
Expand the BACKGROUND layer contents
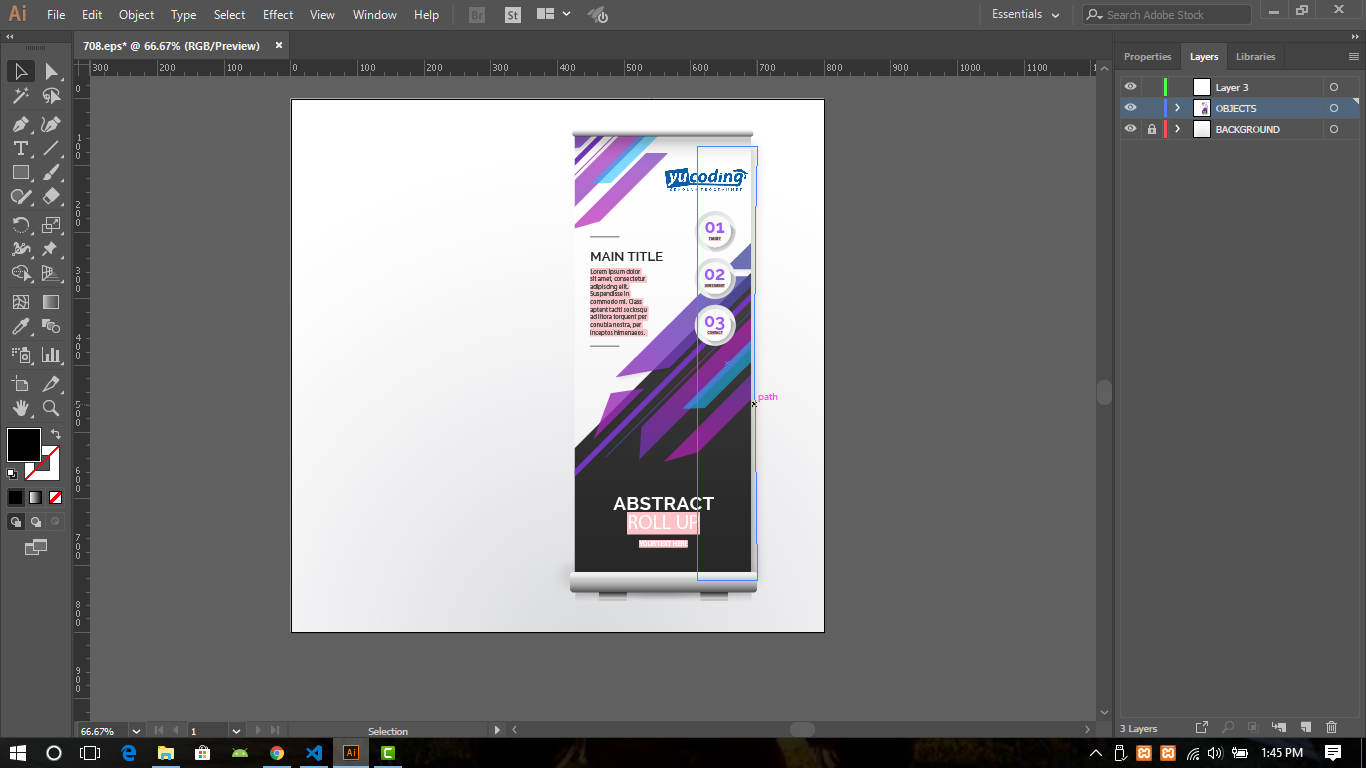pyautogui.click(x=1177, y=129)
